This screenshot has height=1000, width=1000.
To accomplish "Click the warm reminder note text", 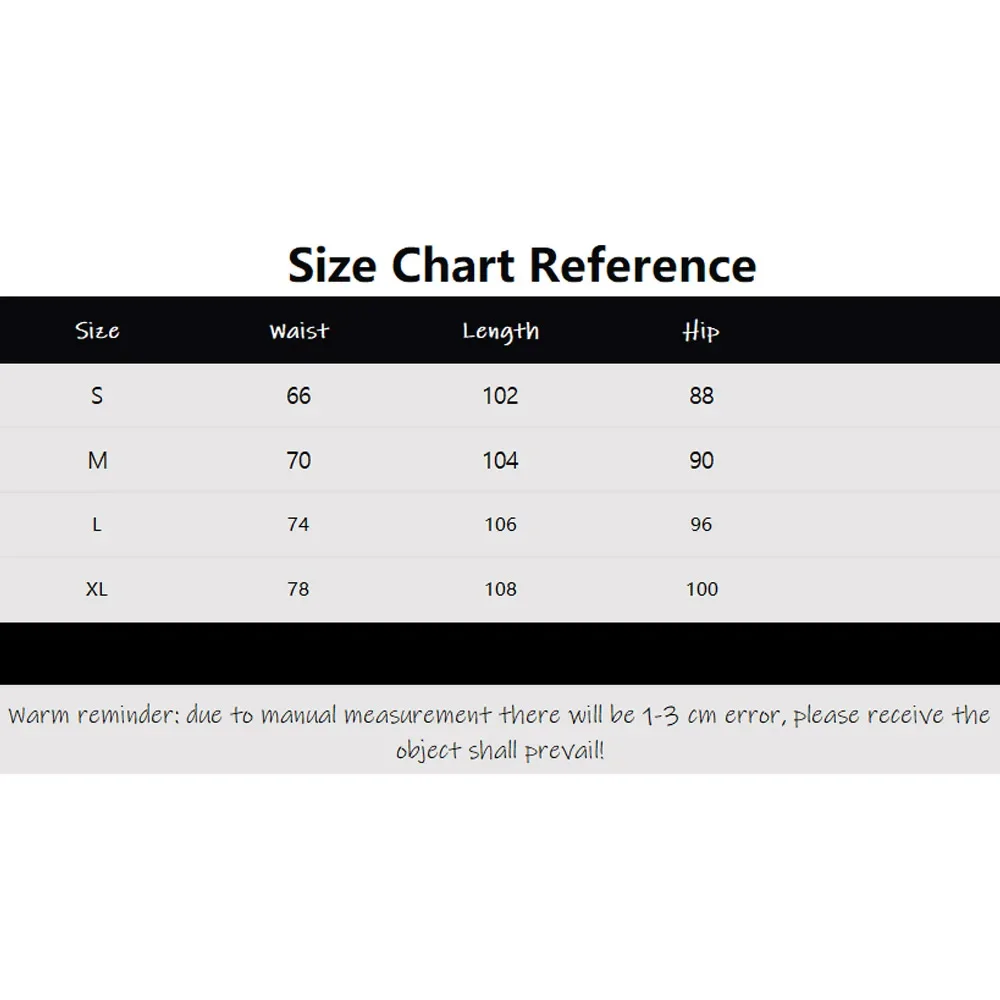I will click(500, 731).
